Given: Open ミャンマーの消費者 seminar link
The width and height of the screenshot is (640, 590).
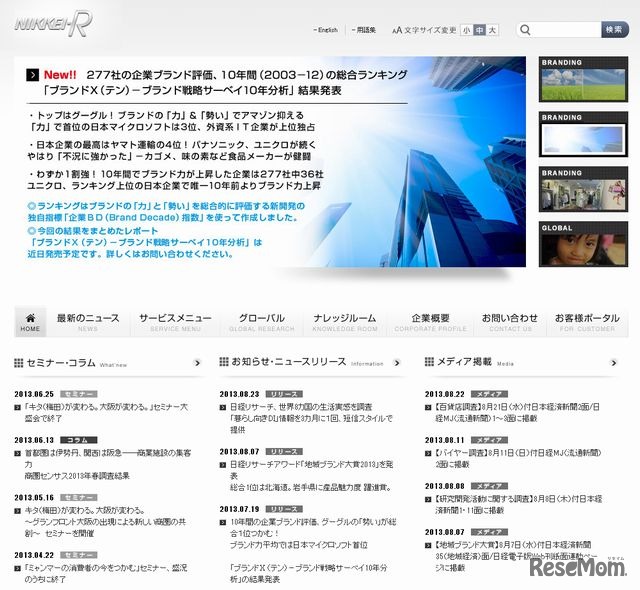Looking at the screenshot, I should coord(106,573).
